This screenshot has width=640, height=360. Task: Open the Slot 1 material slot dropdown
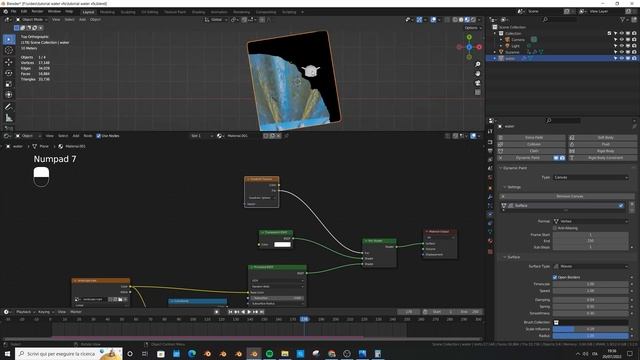pos(202,136)
